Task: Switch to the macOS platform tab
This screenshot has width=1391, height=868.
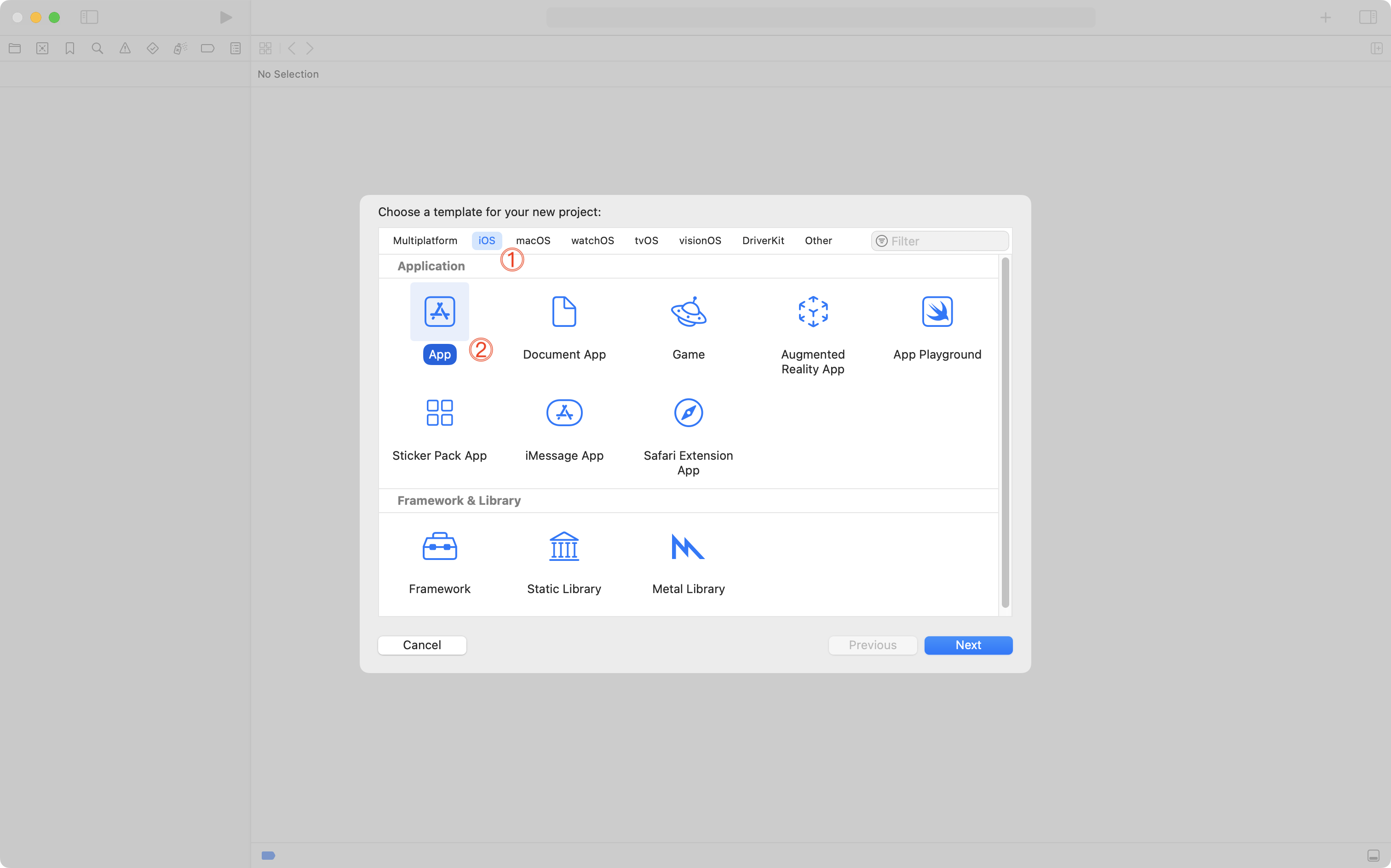Action: [x=533, y=240]
